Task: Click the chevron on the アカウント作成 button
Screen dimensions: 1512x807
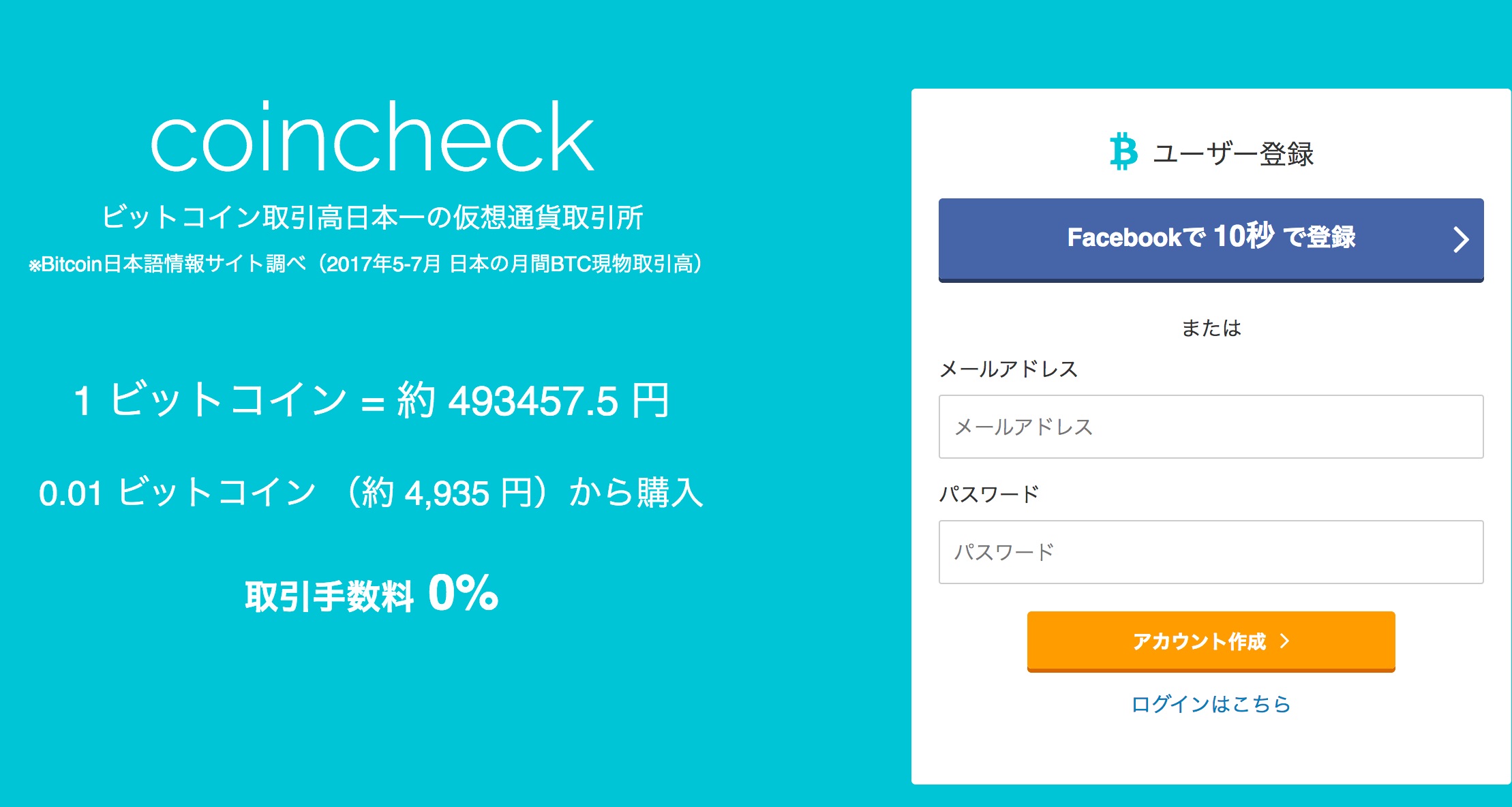Action: (x=1285, y=641)
